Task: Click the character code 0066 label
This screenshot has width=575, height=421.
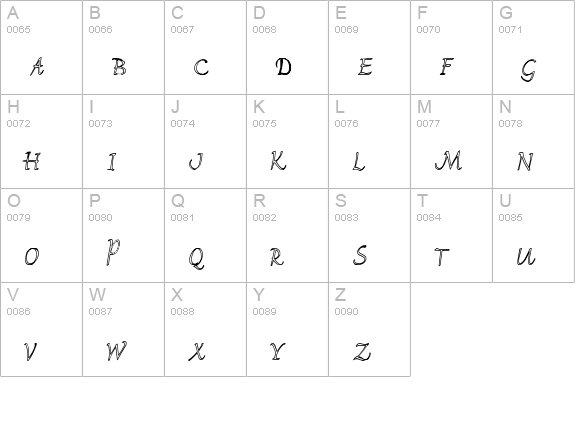Action: coord(100,30)
